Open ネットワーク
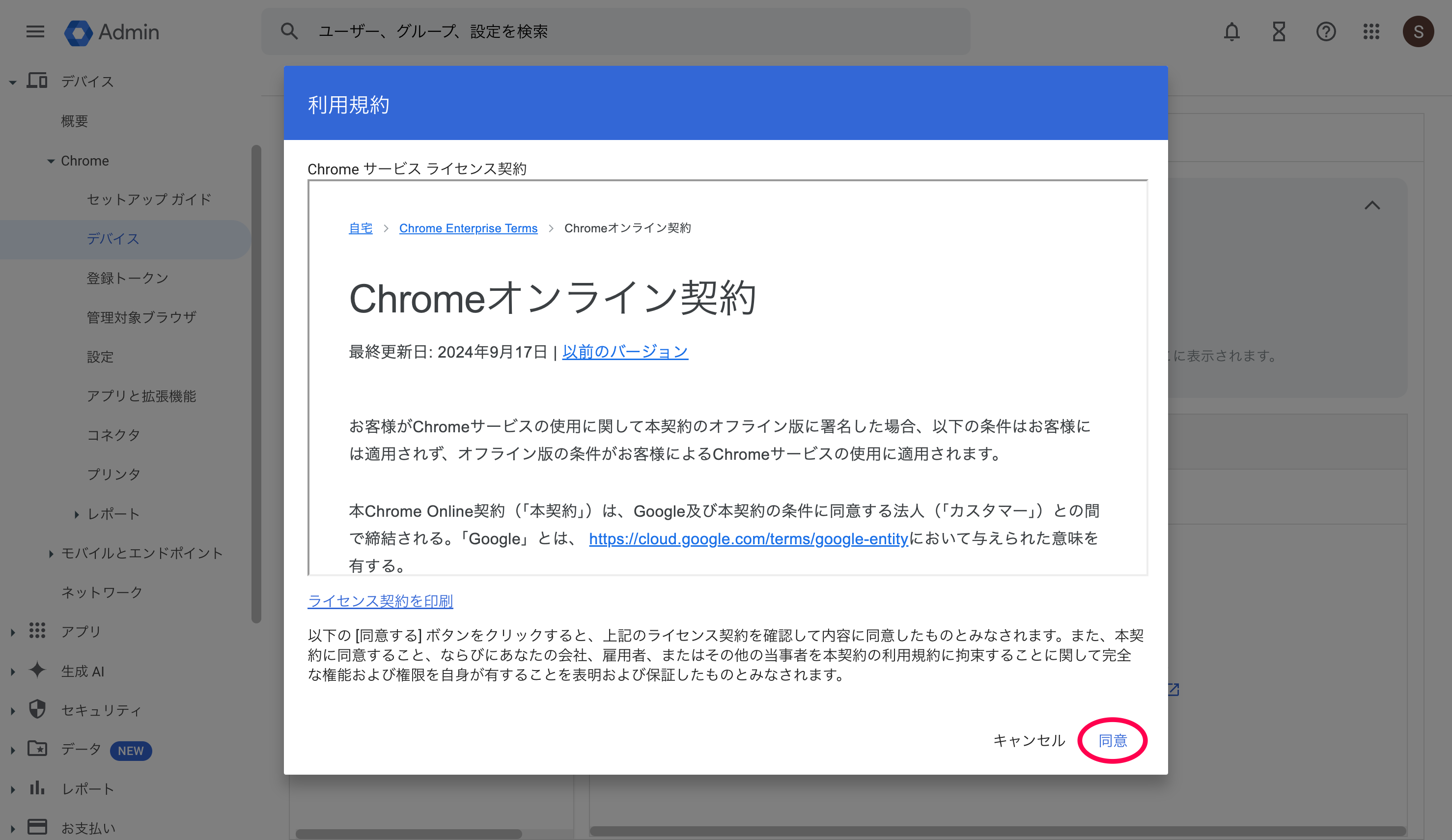The height and width of the screenshot is (840, 1452). tap(101, 592)
